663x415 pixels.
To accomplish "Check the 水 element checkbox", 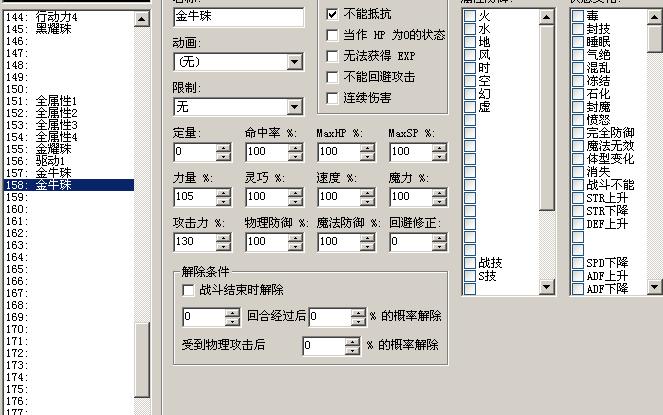I will [470, 29].
